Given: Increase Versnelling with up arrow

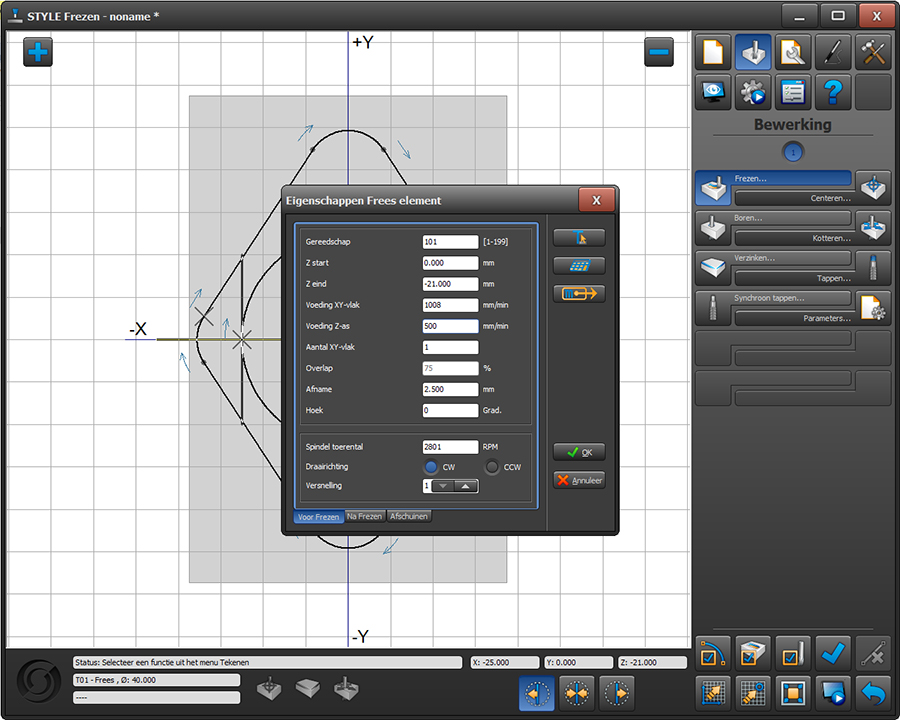Looking at the screenshot, I should tap(466, 486).
